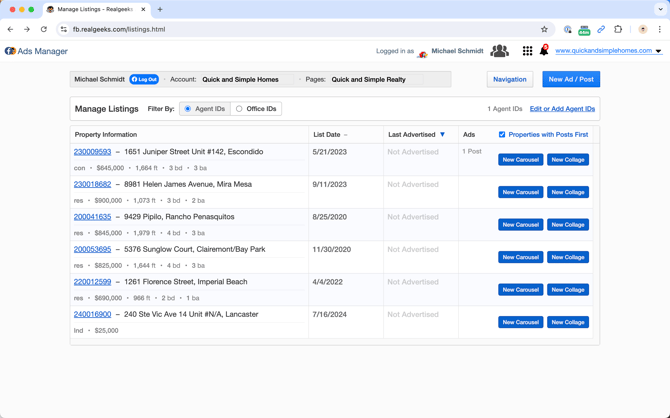Click the first extension icon after the star
This screenshot has width=670, height=418.
567,29
